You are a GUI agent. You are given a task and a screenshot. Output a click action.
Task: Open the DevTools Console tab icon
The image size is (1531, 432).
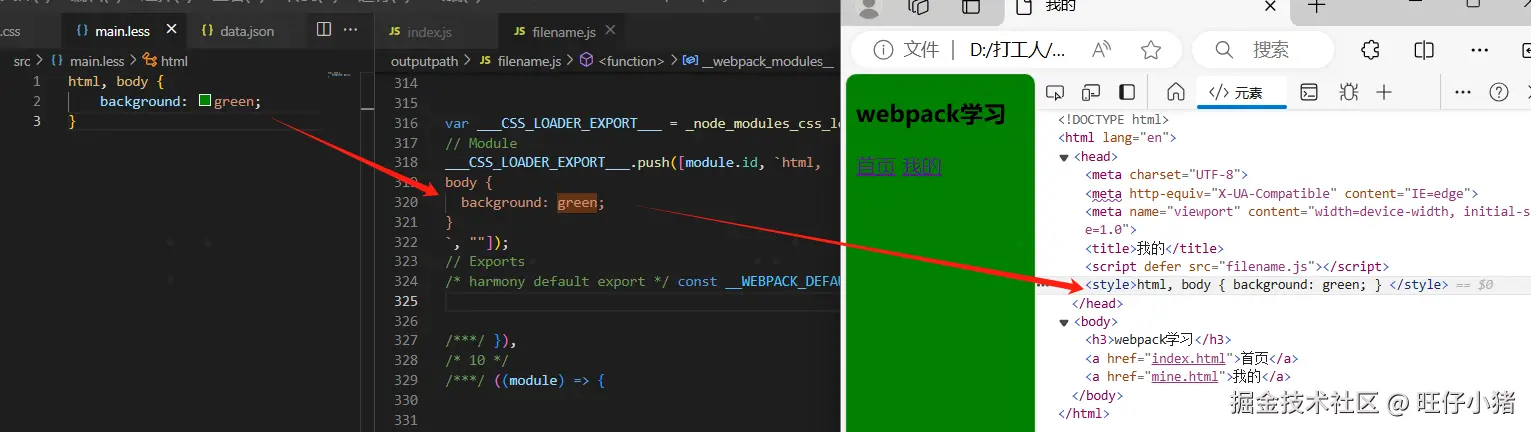tap(1309, 92)
